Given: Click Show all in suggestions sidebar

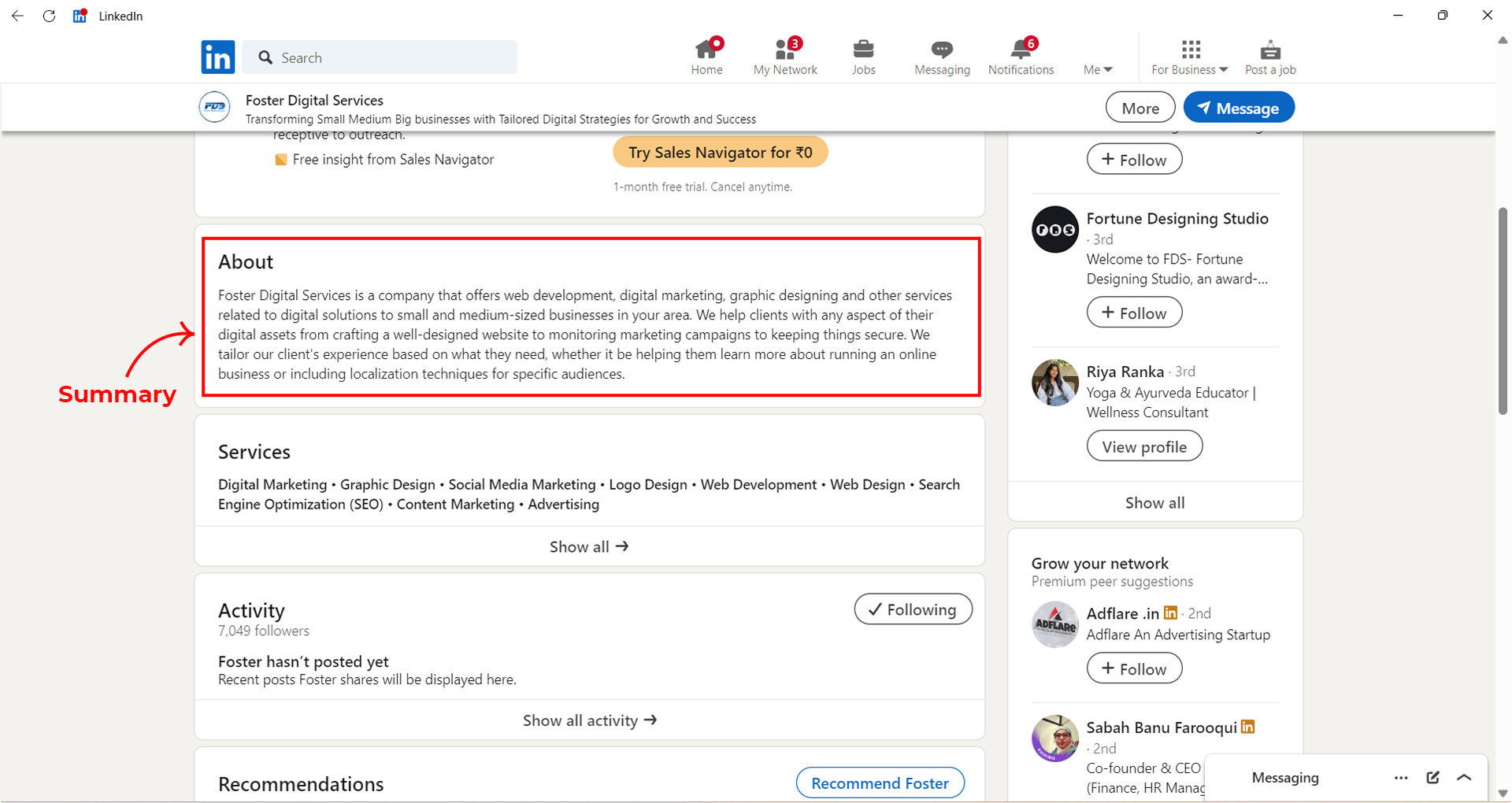Looking at the screenshot, I should 1154,502.
